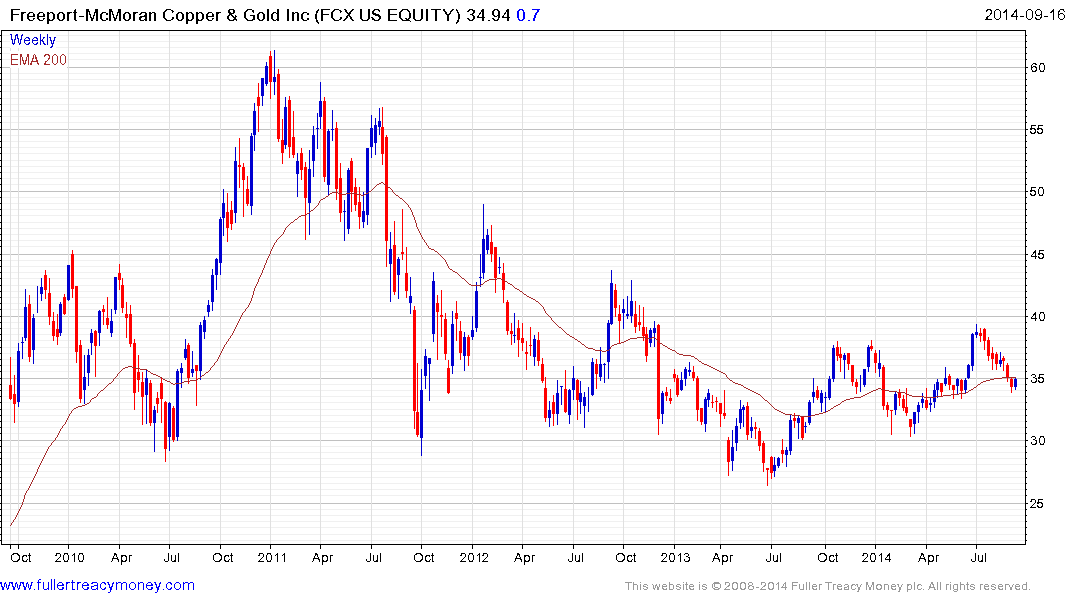The width and height of the screenshot is (1075, 600).
Task: Click the EMA 200 legend label
Action: pos(38,60)
